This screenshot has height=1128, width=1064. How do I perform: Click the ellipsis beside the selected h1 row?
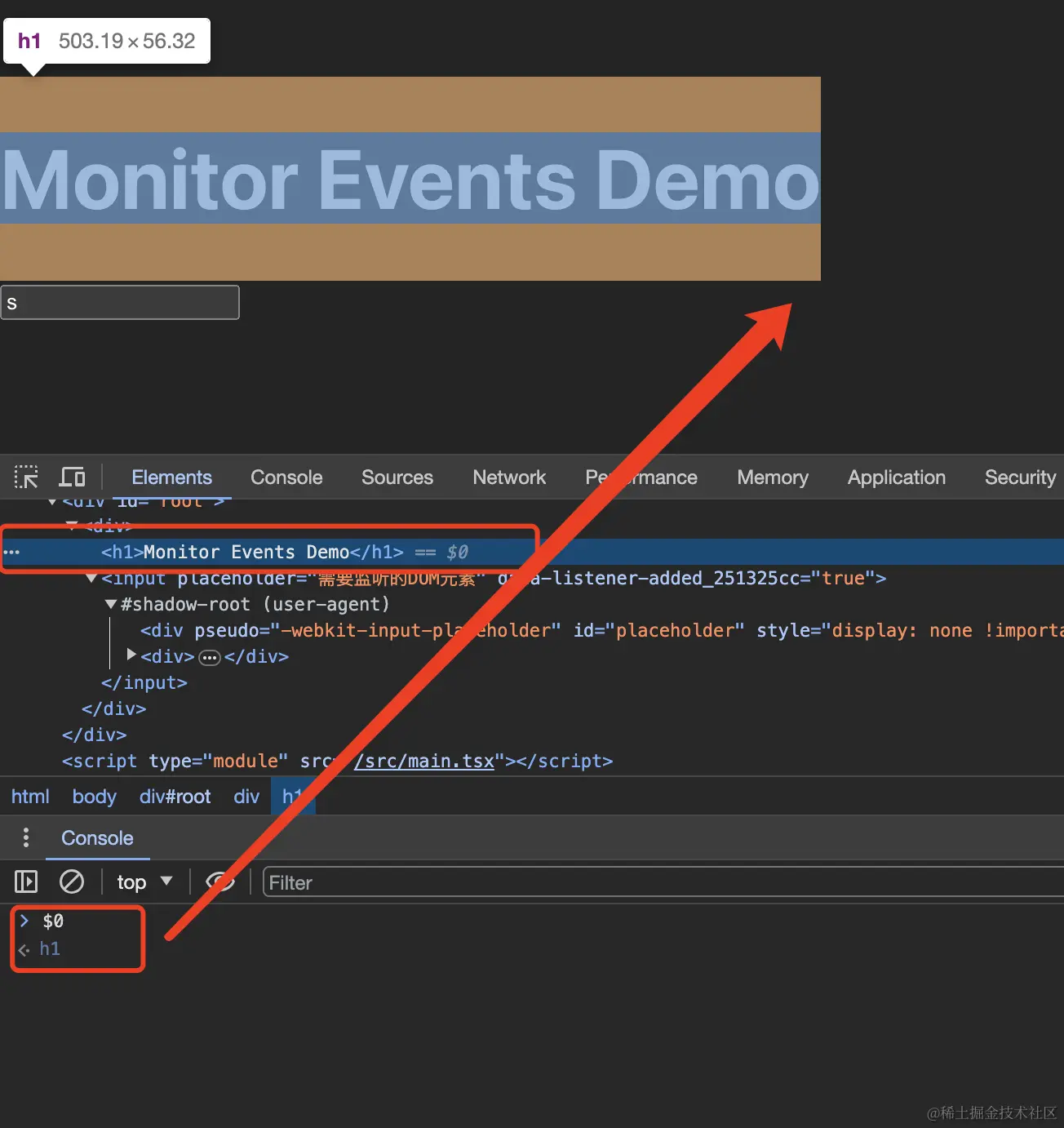[x=11, y=553]
